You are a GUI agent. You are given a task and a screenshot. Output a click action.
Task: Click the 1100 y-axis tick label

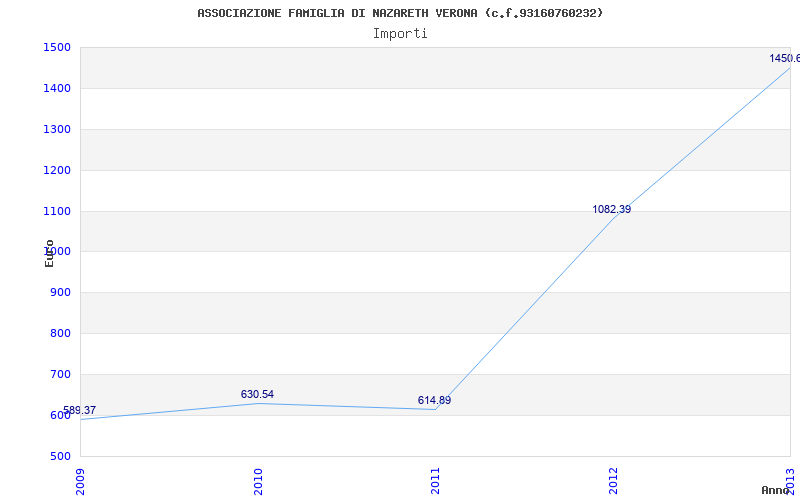(57, 211)
